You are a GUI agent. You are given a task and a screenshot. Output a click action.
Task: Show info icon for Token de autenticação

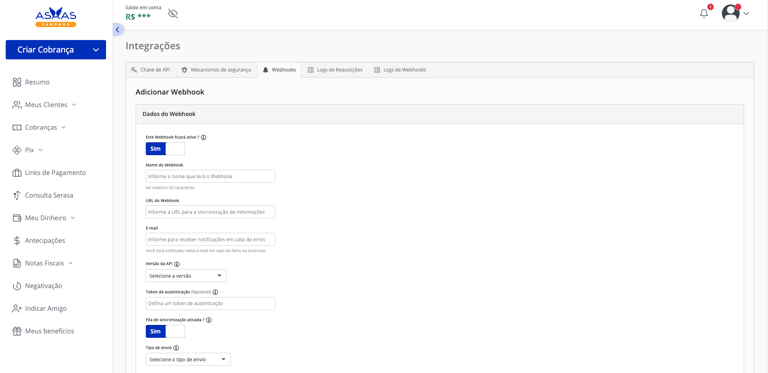[x=216, y=292]
